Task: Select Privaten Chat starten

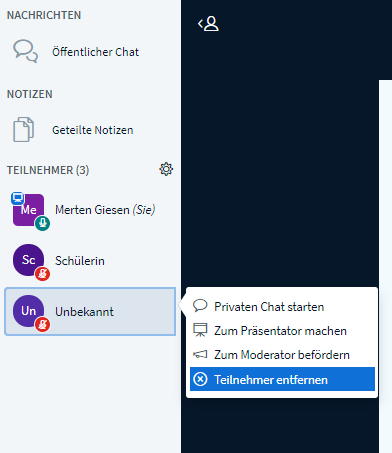Action: 282,306
